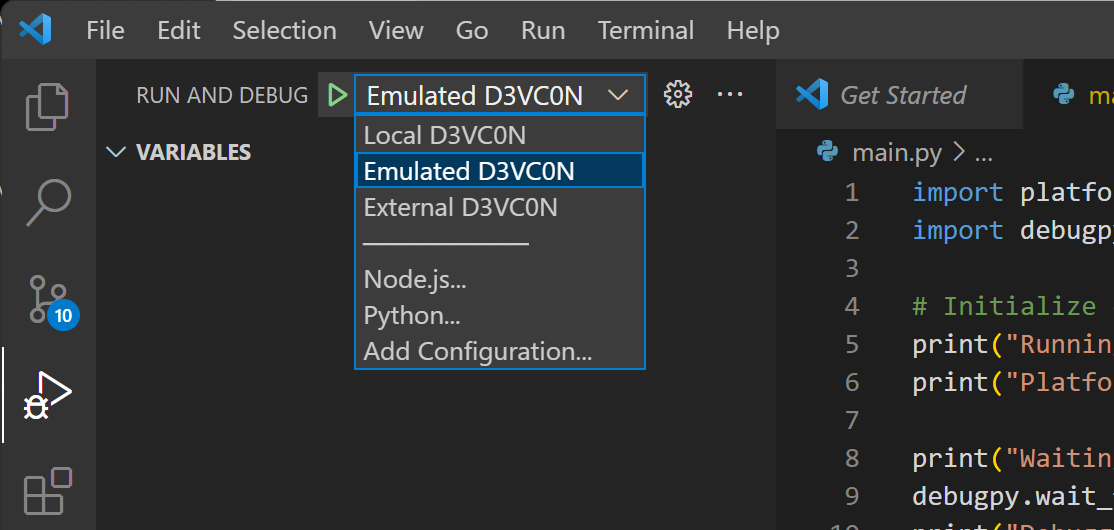This screenshot has width=1114, height=530.
Task: Pick Emulated D3VC0N in the dropdown list
Action: (469, 171)
